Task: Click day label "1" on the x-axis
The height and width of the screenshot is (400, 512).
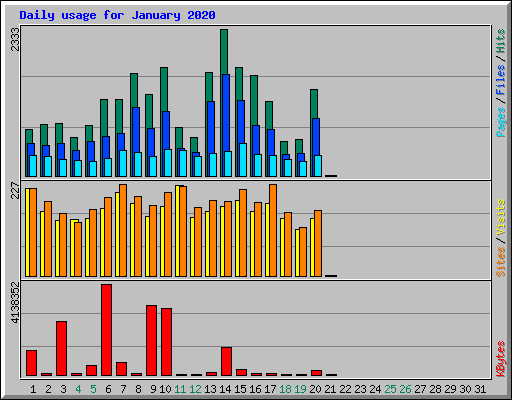Action: pos(33,389)
